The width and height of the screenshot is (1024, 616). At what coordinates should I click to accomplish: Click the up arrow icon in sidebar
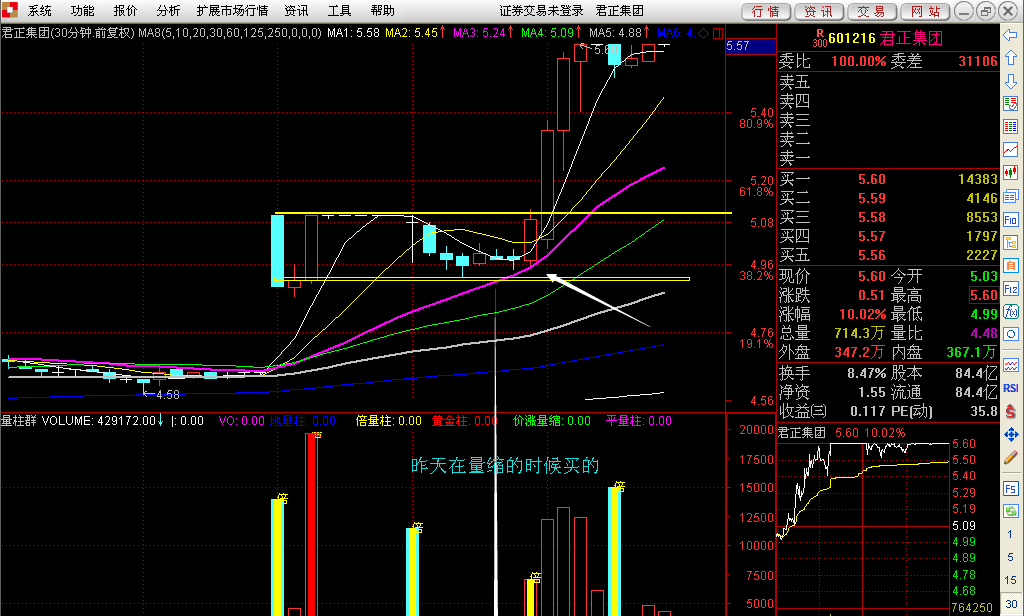(x=1010, y=58)
